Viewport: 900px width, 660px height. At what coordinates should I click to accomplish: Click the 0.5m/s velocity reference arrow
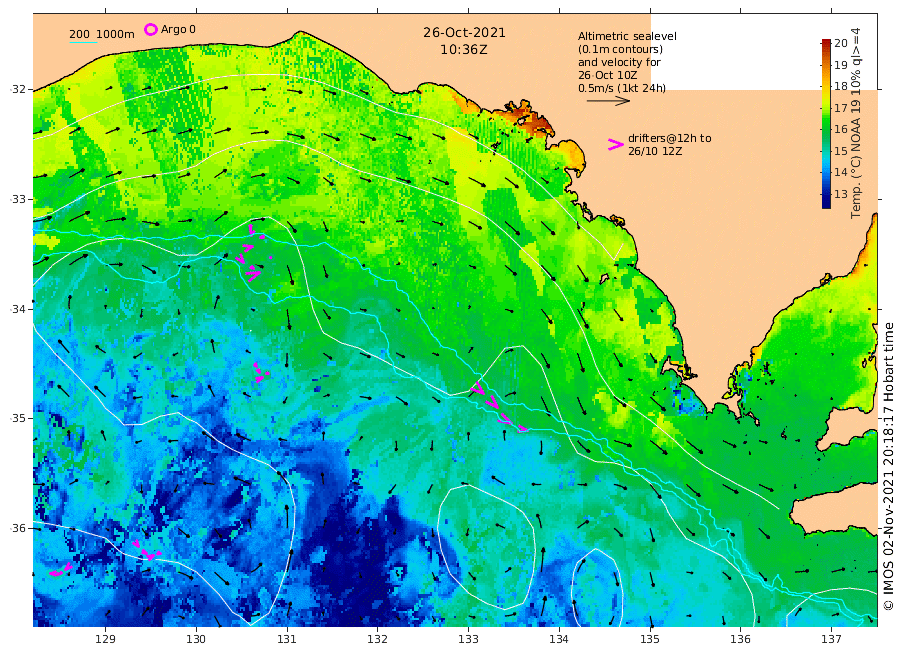(x=608, y=101)
